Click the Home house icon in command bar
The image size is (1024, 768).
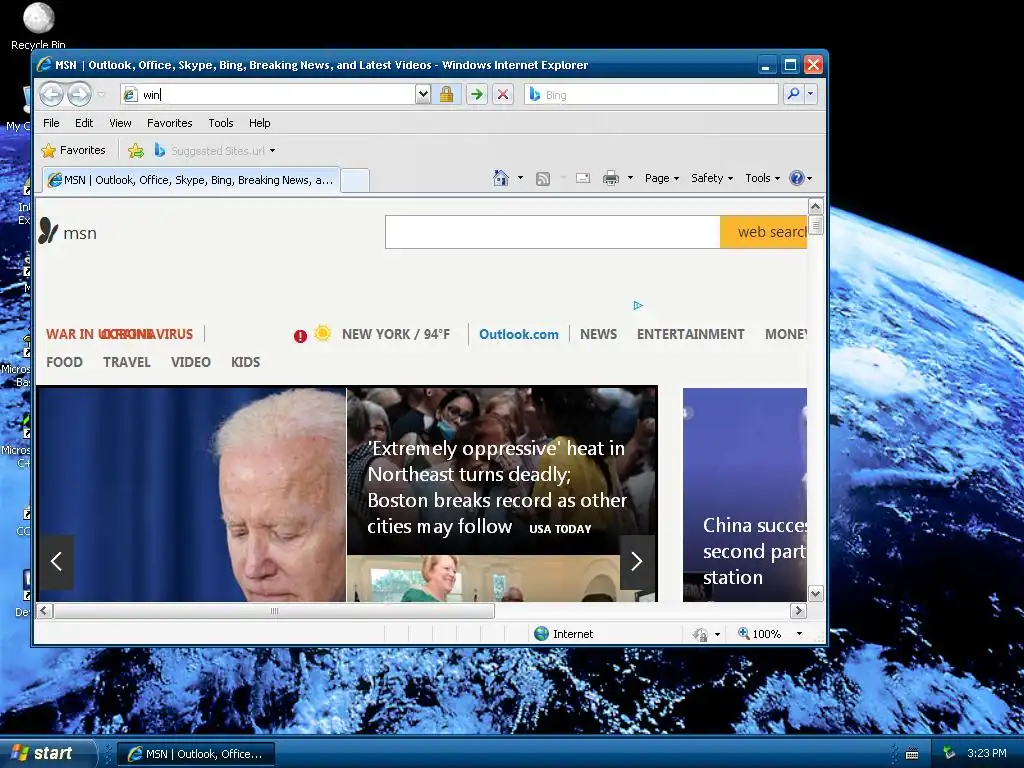pyautogui.click(x=501, y=178)
